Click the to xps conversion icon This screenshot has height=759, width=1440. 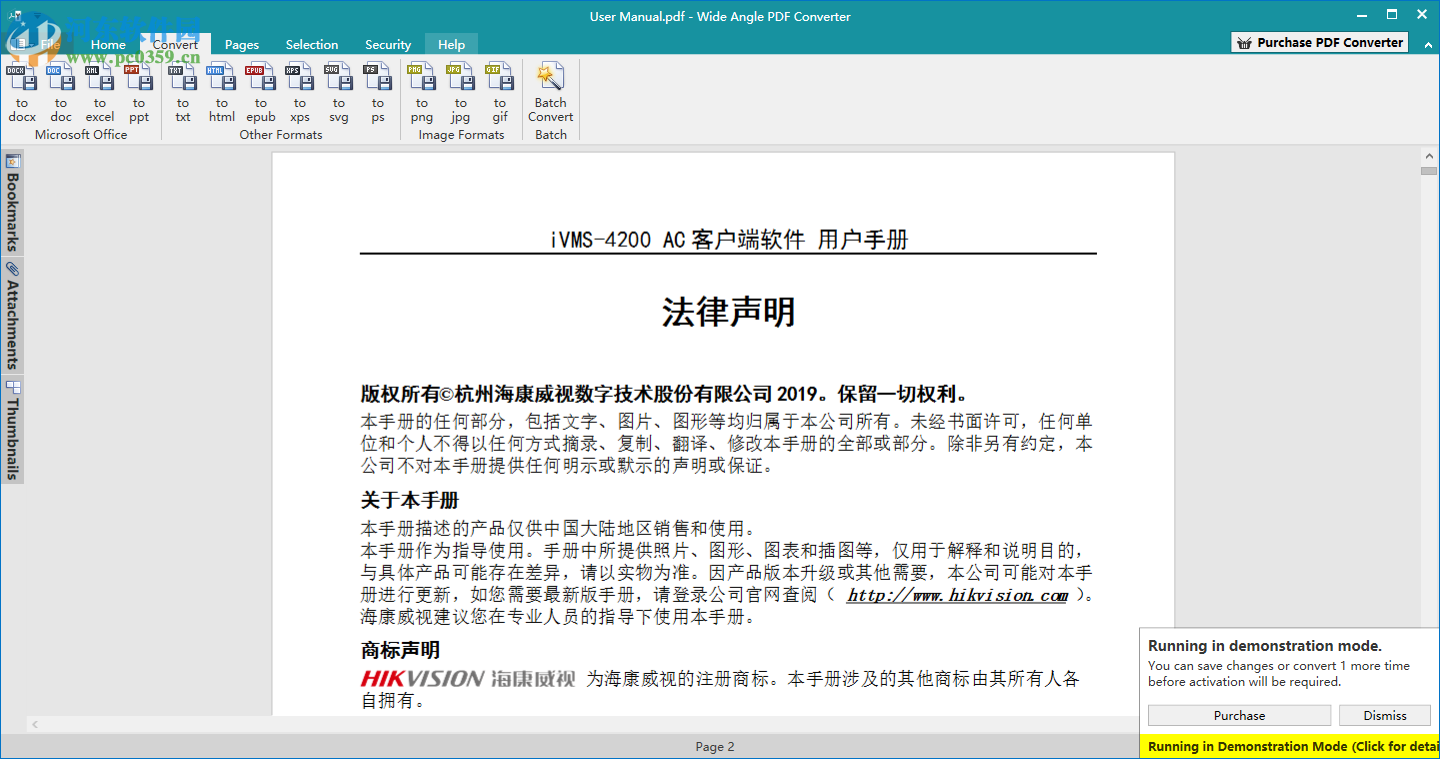coord(300,95)
